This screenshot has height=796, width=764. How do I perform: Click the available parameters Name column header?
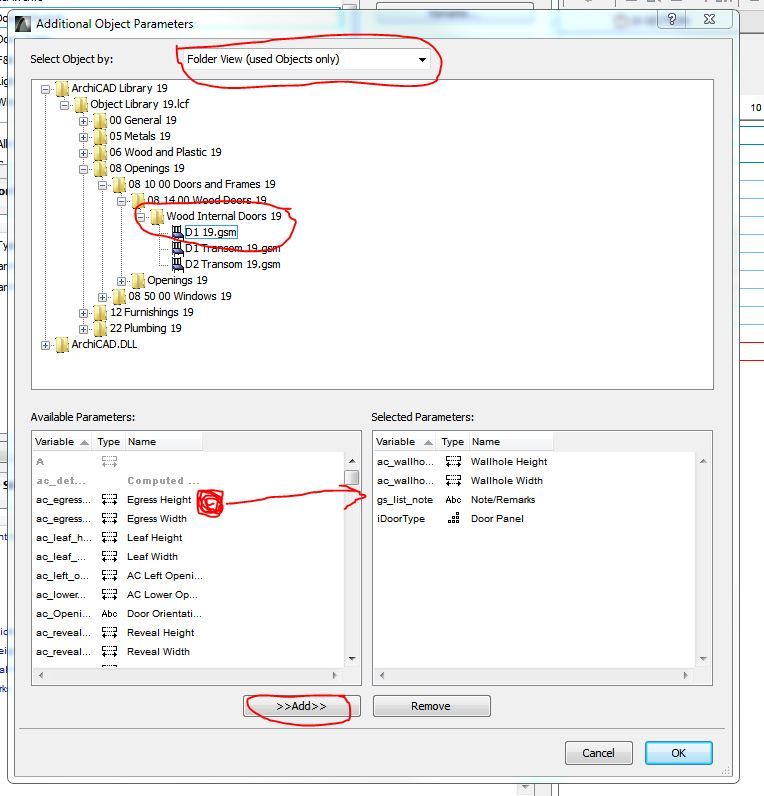pyautogui.click(x=163, y=442)
